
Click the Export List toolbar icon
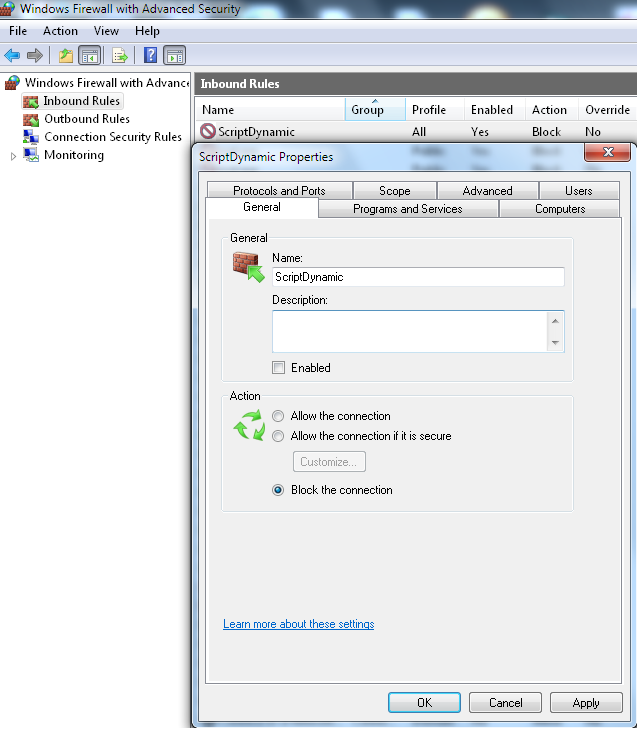pyautogui.click(x=120, y=55)
